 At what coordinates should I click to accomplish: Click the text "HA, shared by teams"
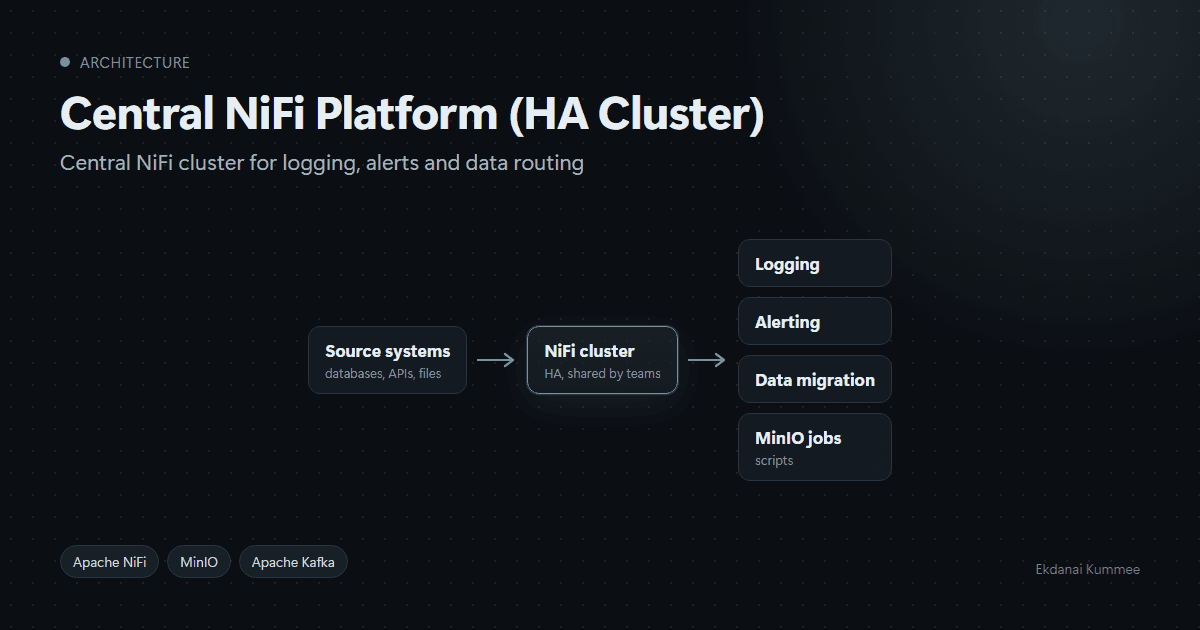pos(602,374)
